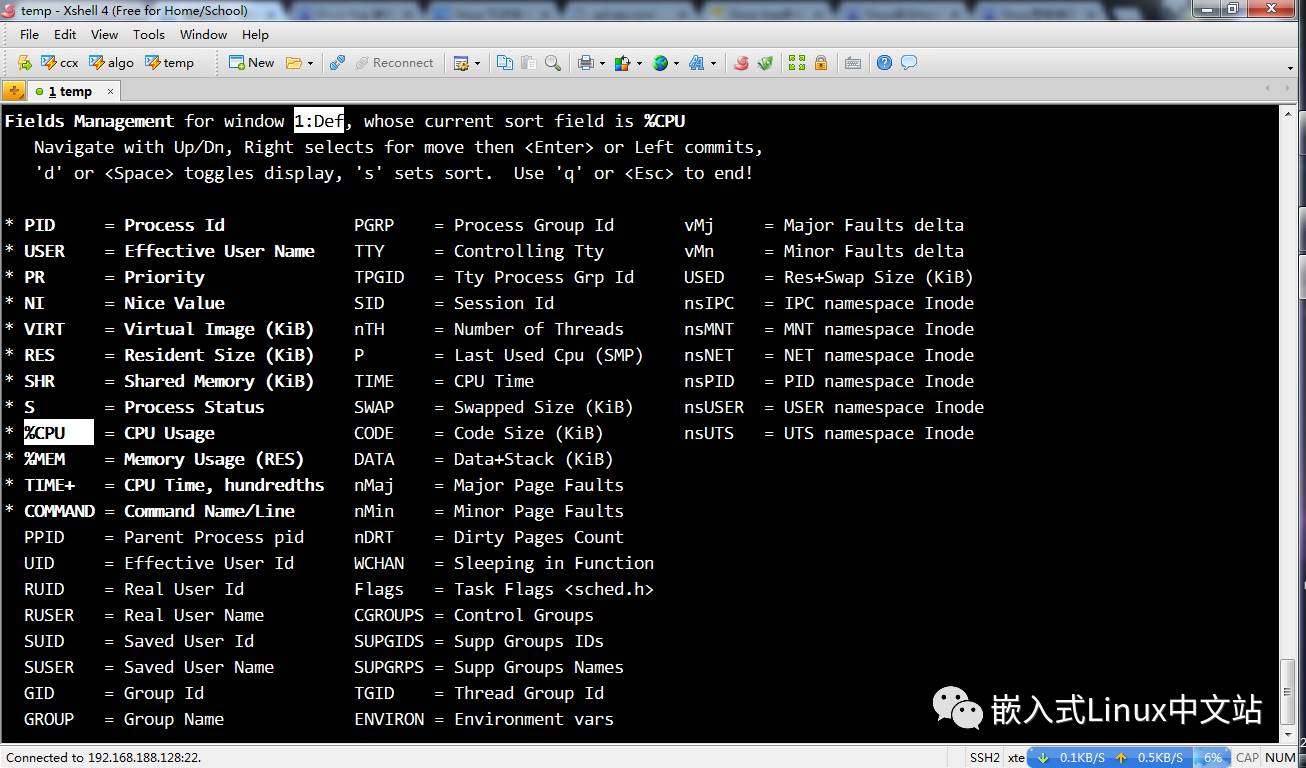Open the session Properties icon
Viewport: 1306px width, 768px height.
[461, 63]
